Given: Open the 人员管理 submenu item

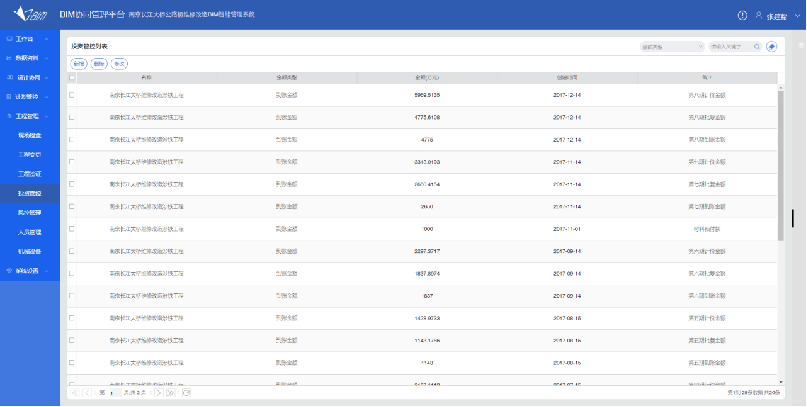Looking at the screenshot, I should click(x=30, y=232).
